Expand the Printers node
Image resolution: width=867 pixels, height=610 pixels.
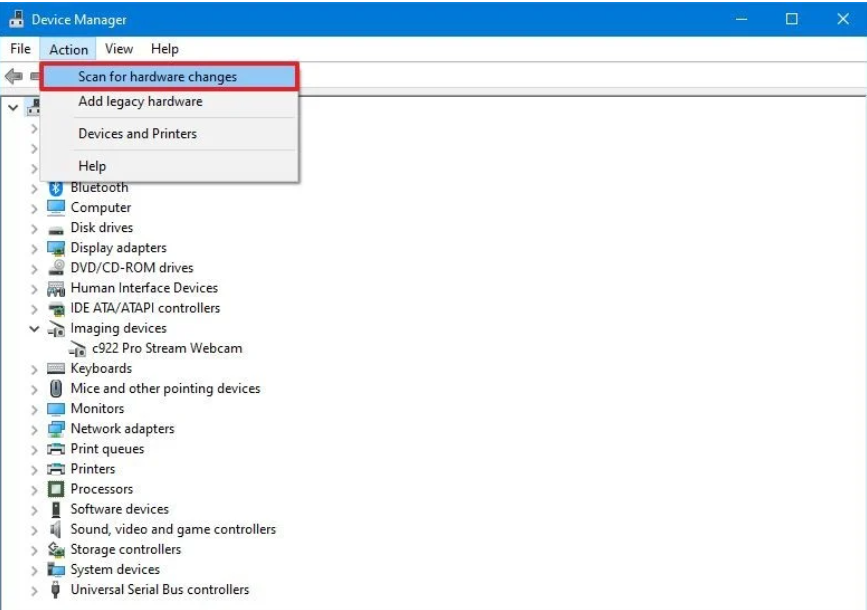tap(34, 471)
